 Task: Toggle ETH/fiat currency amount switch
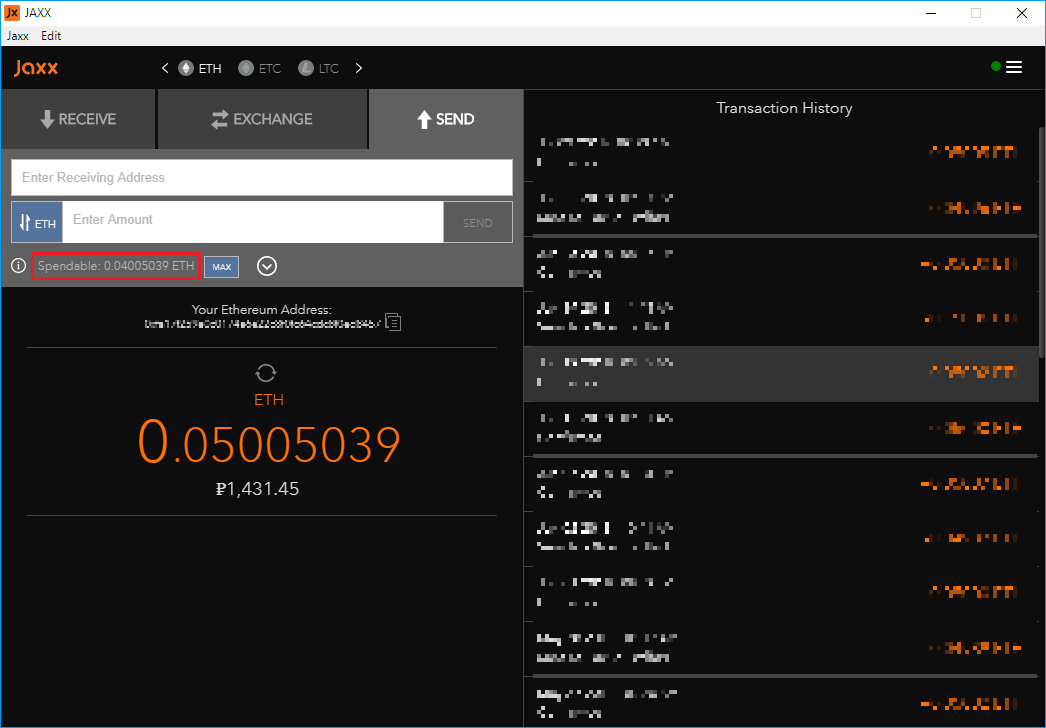(x=37, y=222)
